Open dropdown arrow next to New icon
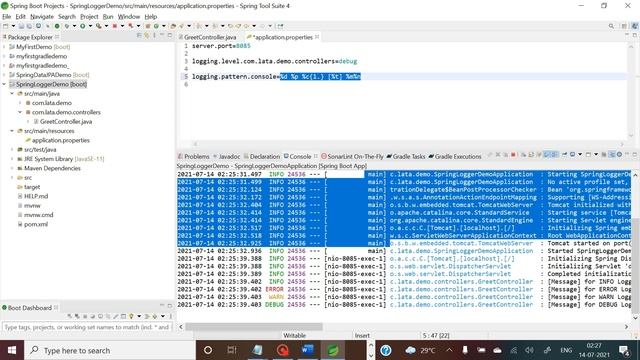This screenshot has height=360, width=640. [x=13, y=26]
